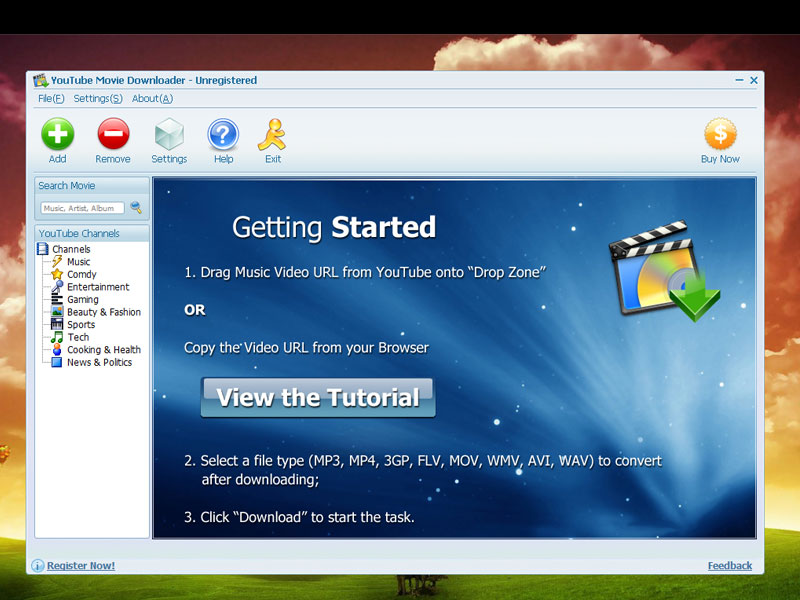800x600 pixels.
Task: Select Music in the channels tree
Action: click(x=78, y=262)
